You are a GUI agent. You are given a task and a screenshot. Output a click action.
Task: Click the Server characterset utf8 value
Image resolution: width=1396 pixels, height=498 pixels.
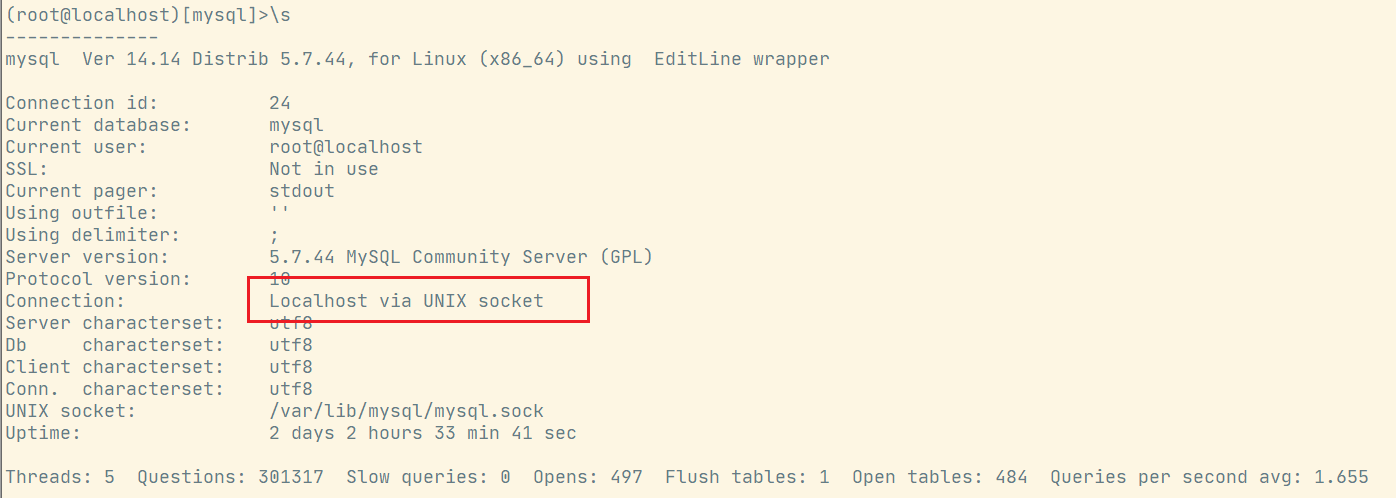pos(291,323)
